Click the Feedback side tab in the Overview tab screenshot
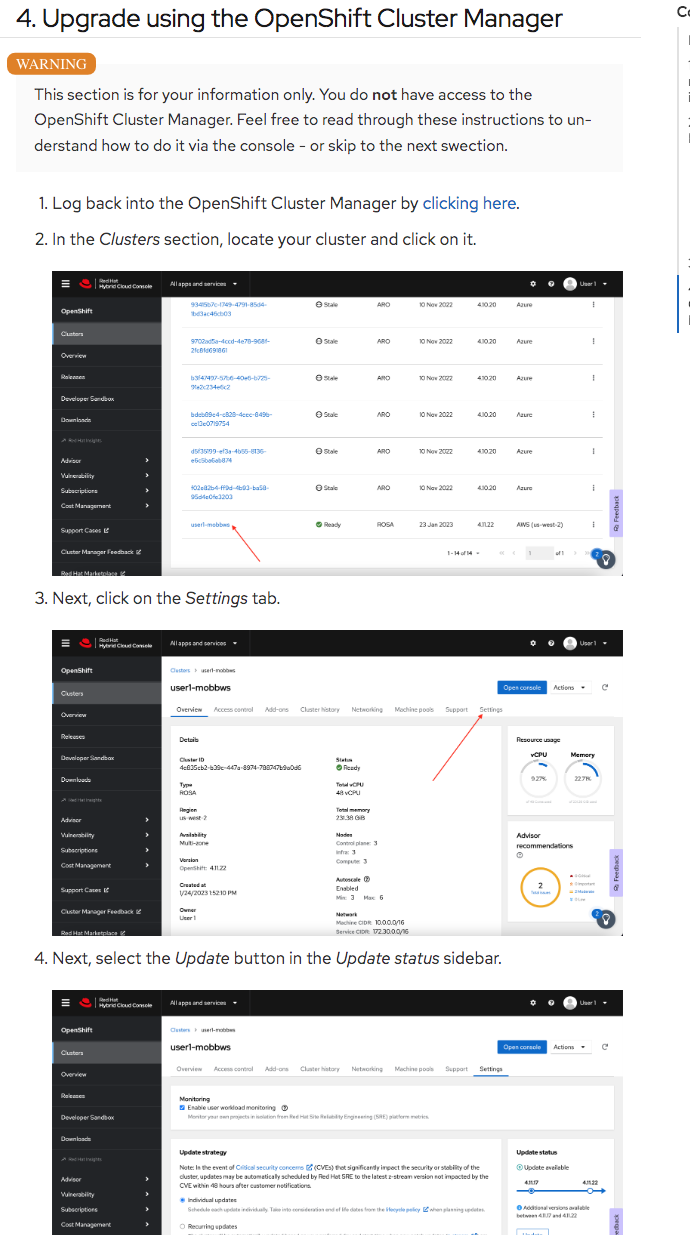The height and width of the screenshot is (1235, 690). [616, 872]
